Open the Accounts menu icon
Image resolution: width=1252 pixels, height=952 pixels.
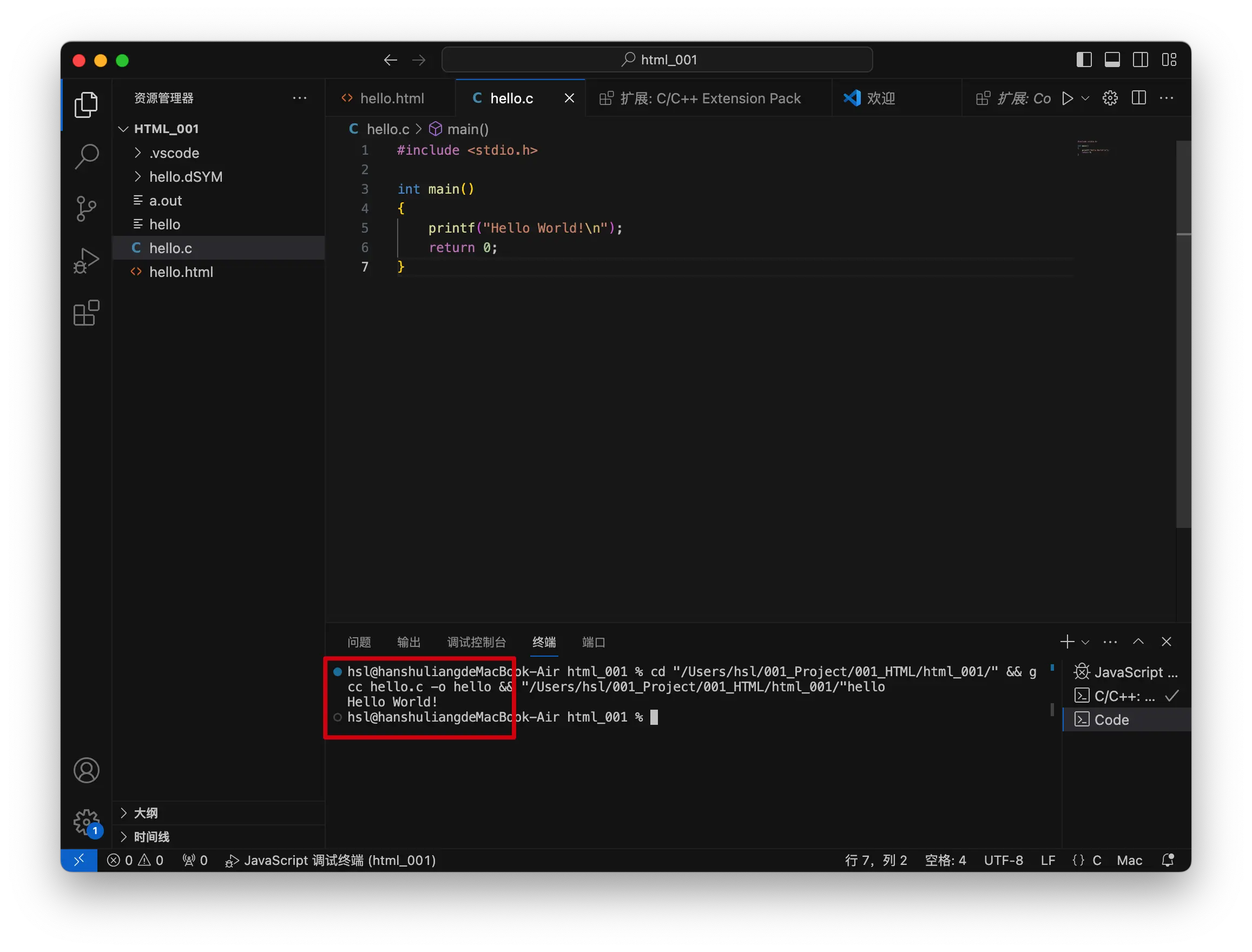(86, 771)
